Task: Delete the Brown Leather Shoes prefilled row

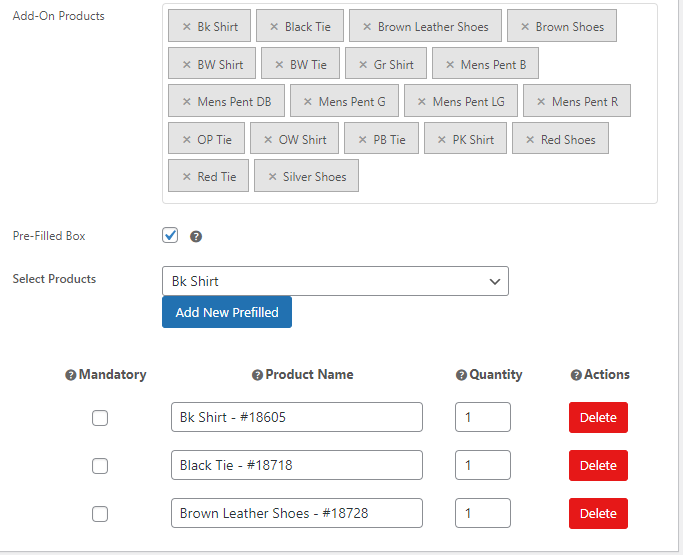Action: point(598,513)
